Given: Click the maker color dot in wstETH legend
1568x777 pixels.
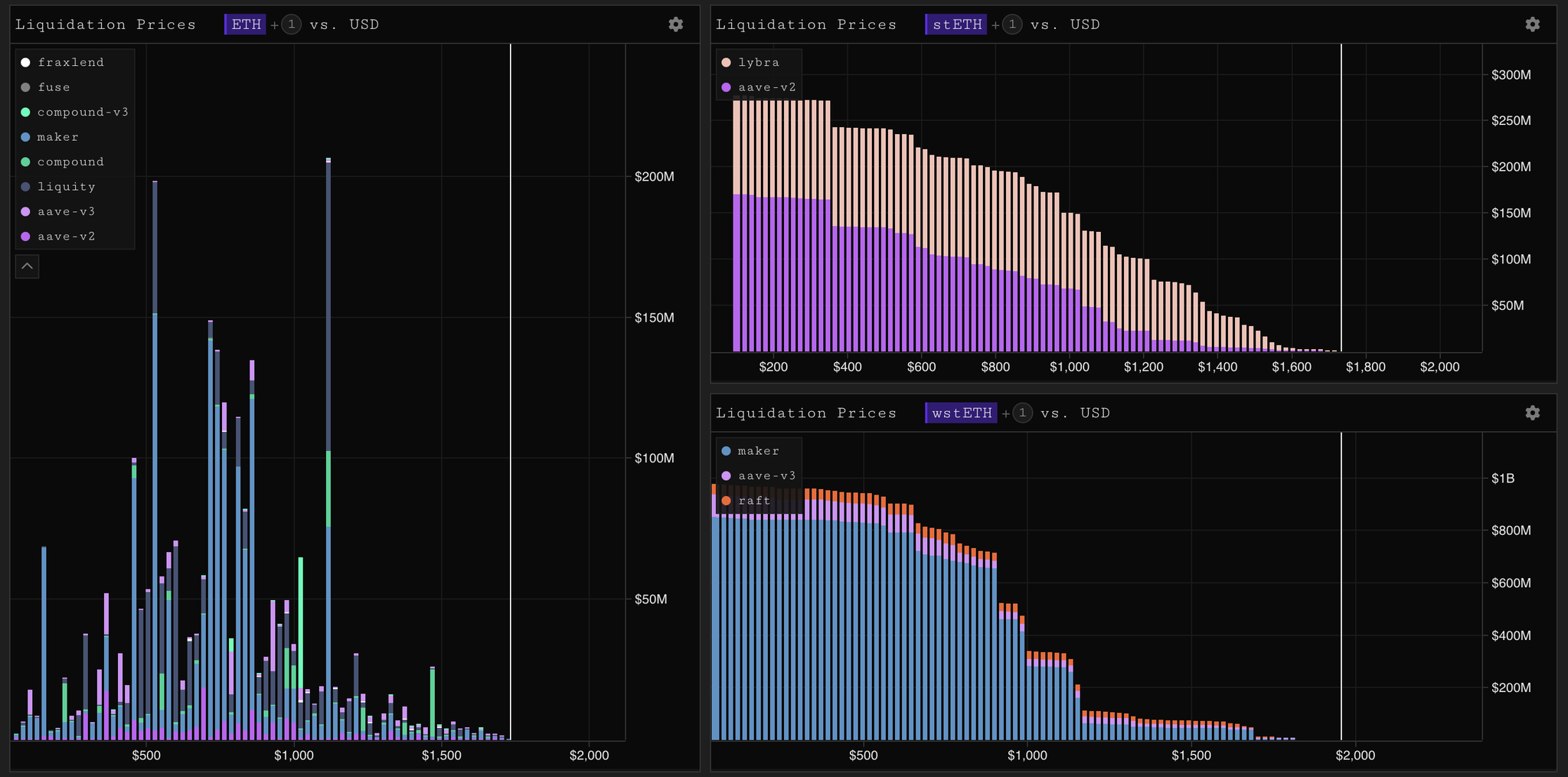Looking at the screenshot, I should click(726, 451).
